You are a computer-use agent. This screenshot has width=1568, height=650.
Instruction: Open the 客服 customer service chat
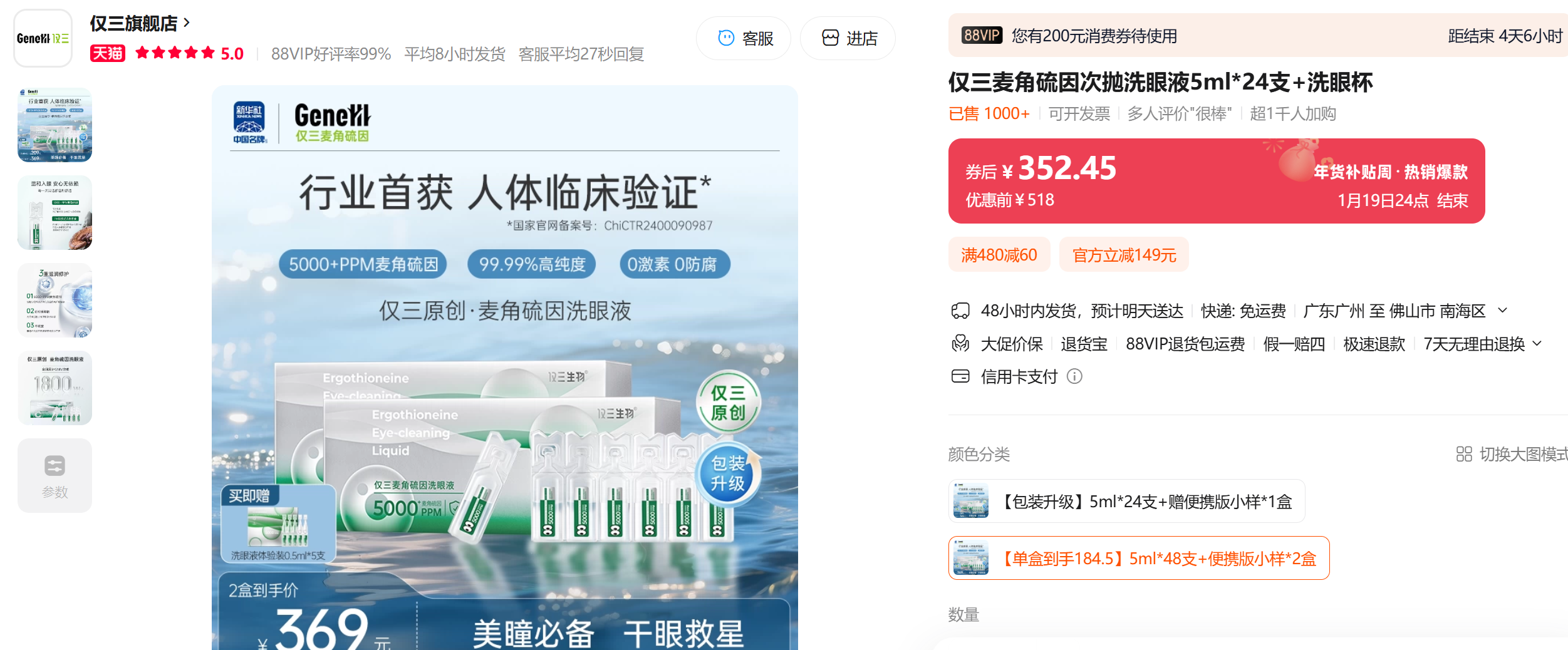[x=744, y=38]
